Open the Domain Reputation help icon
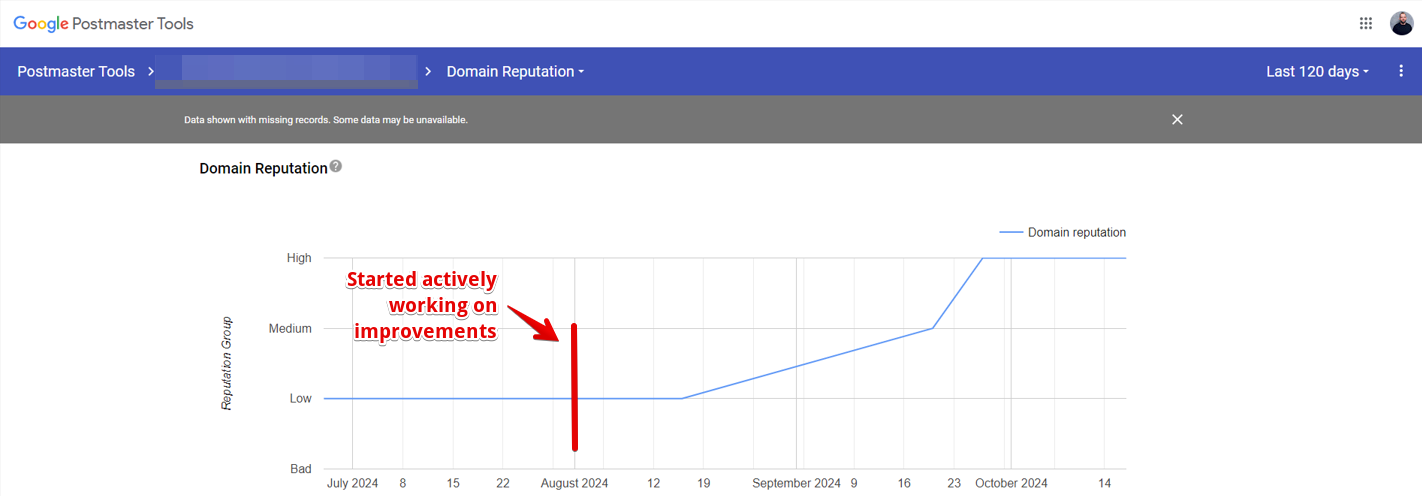Image resolution: width=1422 pixels, height=496 pixels. [336, 167]
